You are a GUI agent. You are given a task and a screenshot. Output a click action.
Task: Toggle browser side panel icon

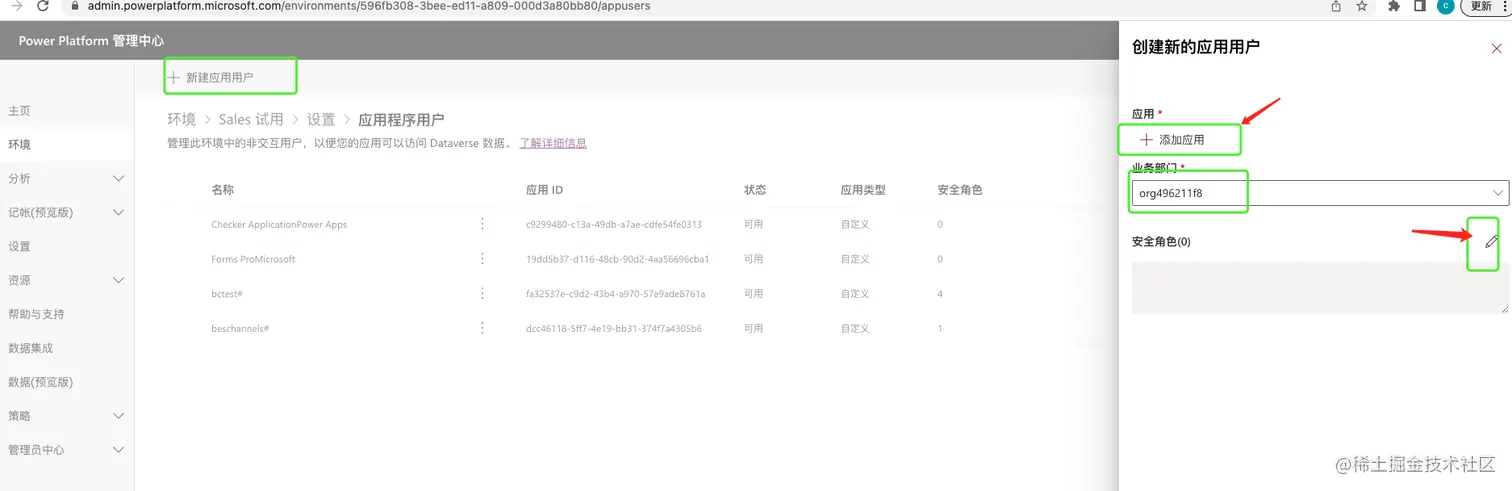(x=1419, y=6)
